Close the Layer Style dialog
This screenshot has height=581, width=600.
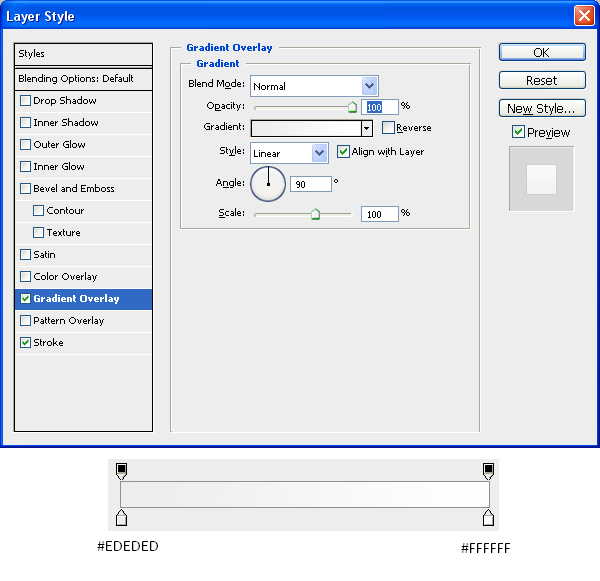pyautogui.click(x=584, y=16)
